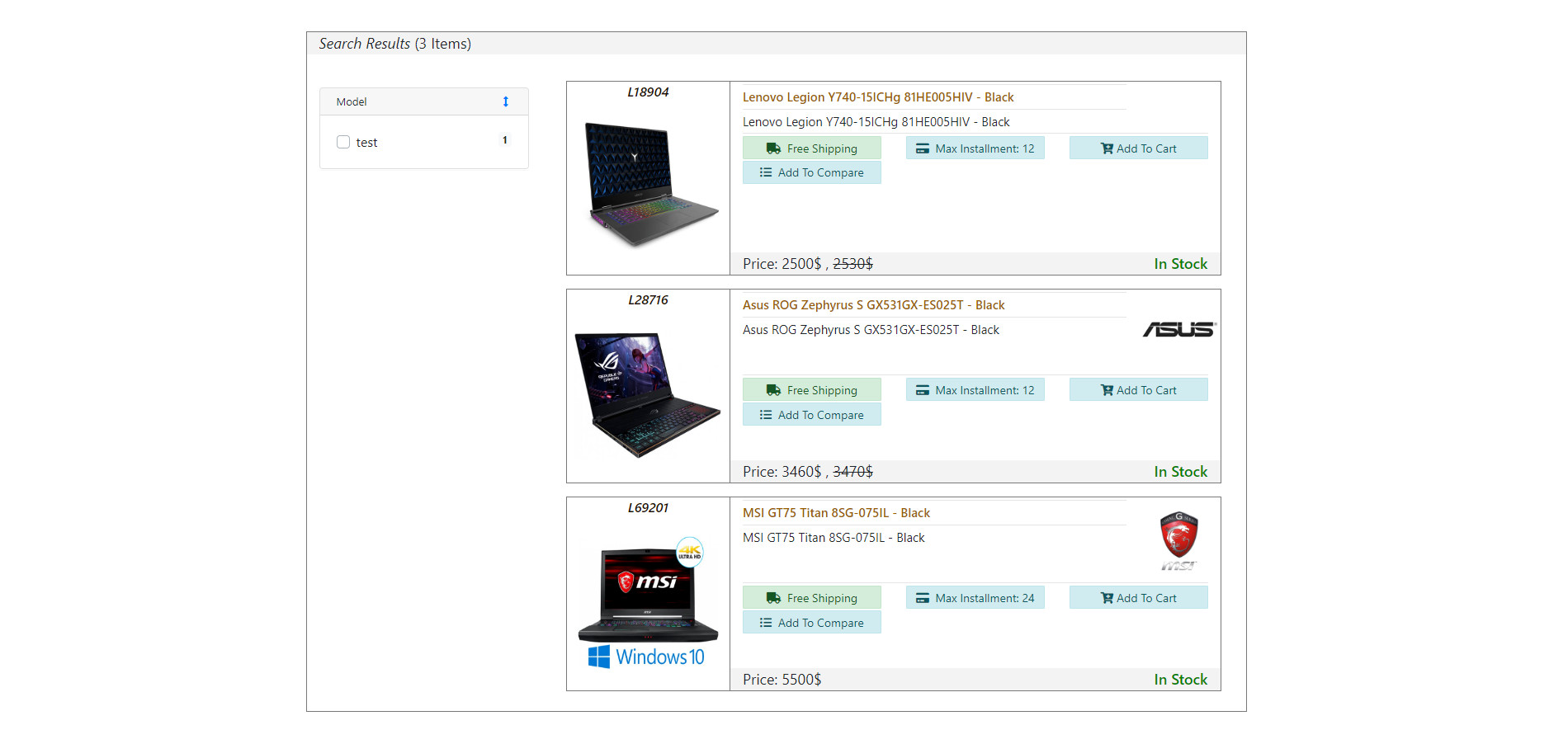The image size is (1568, 744).
Task: Click the count 1 beside test filter
Action: [505, 140]
